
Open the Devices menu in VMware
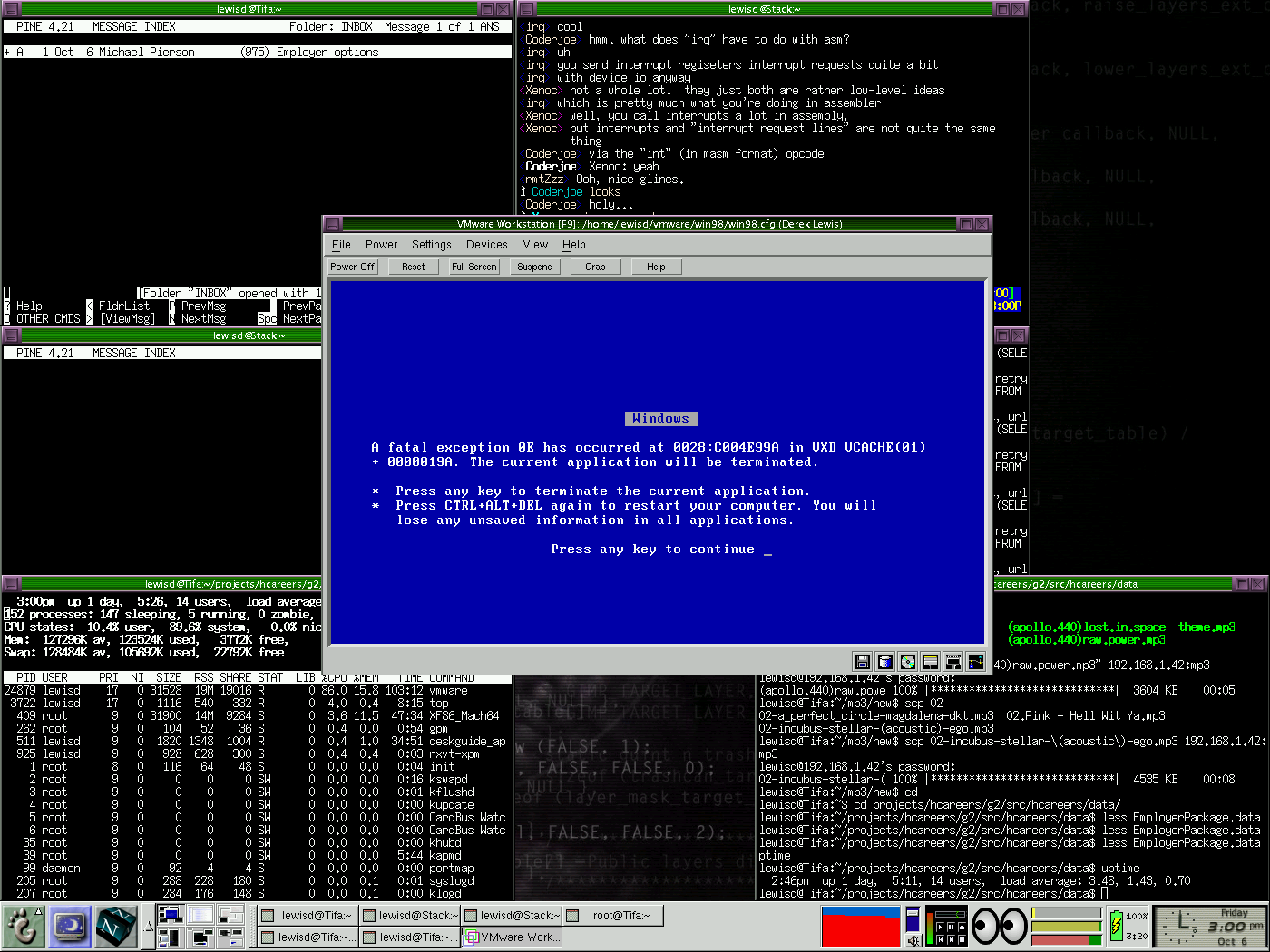pyautogui.click(x=487, y=245)
